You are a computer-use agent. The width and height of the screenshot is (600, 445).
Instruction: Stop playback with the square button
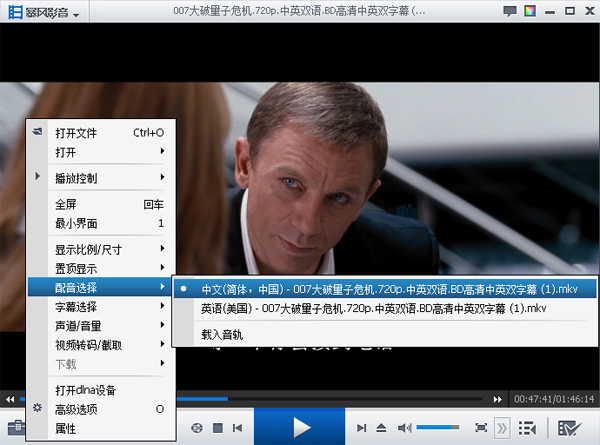(218, 428)
